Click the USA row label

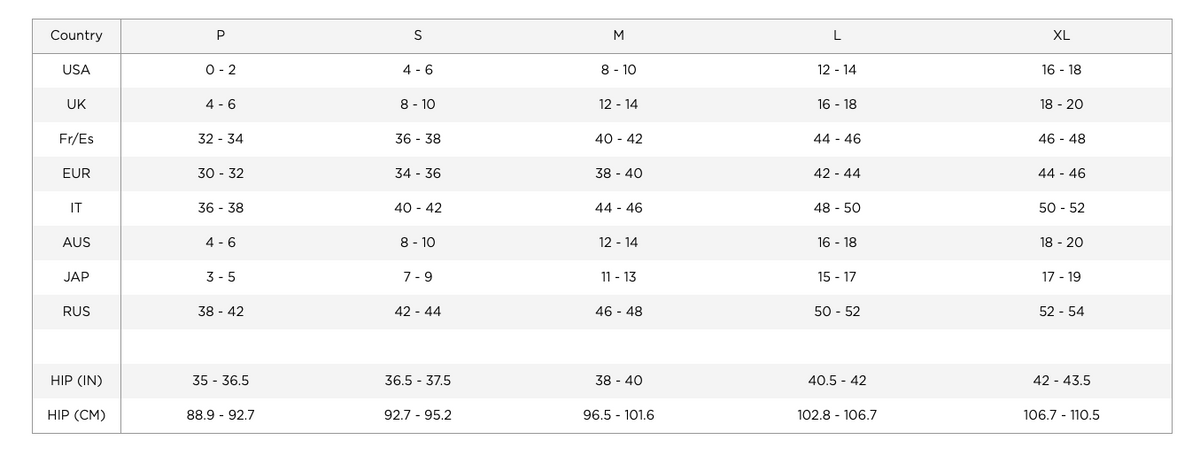[x=76, y=70]
